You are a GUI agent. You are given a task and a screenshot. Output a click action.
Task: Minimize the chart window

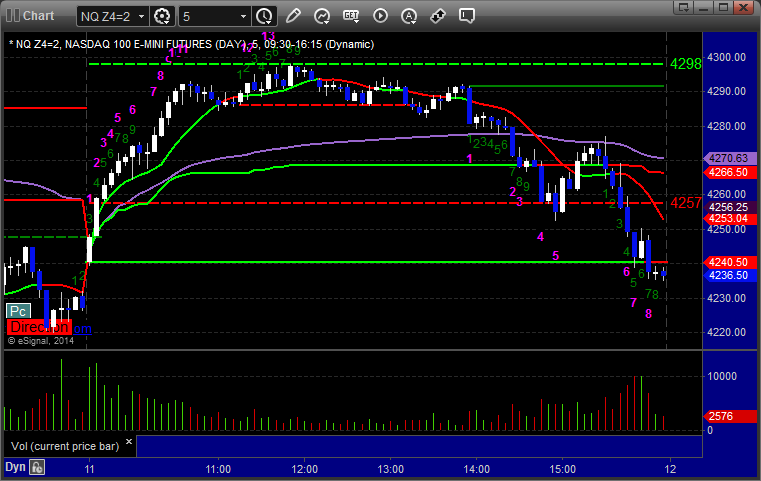click(704, 7)
